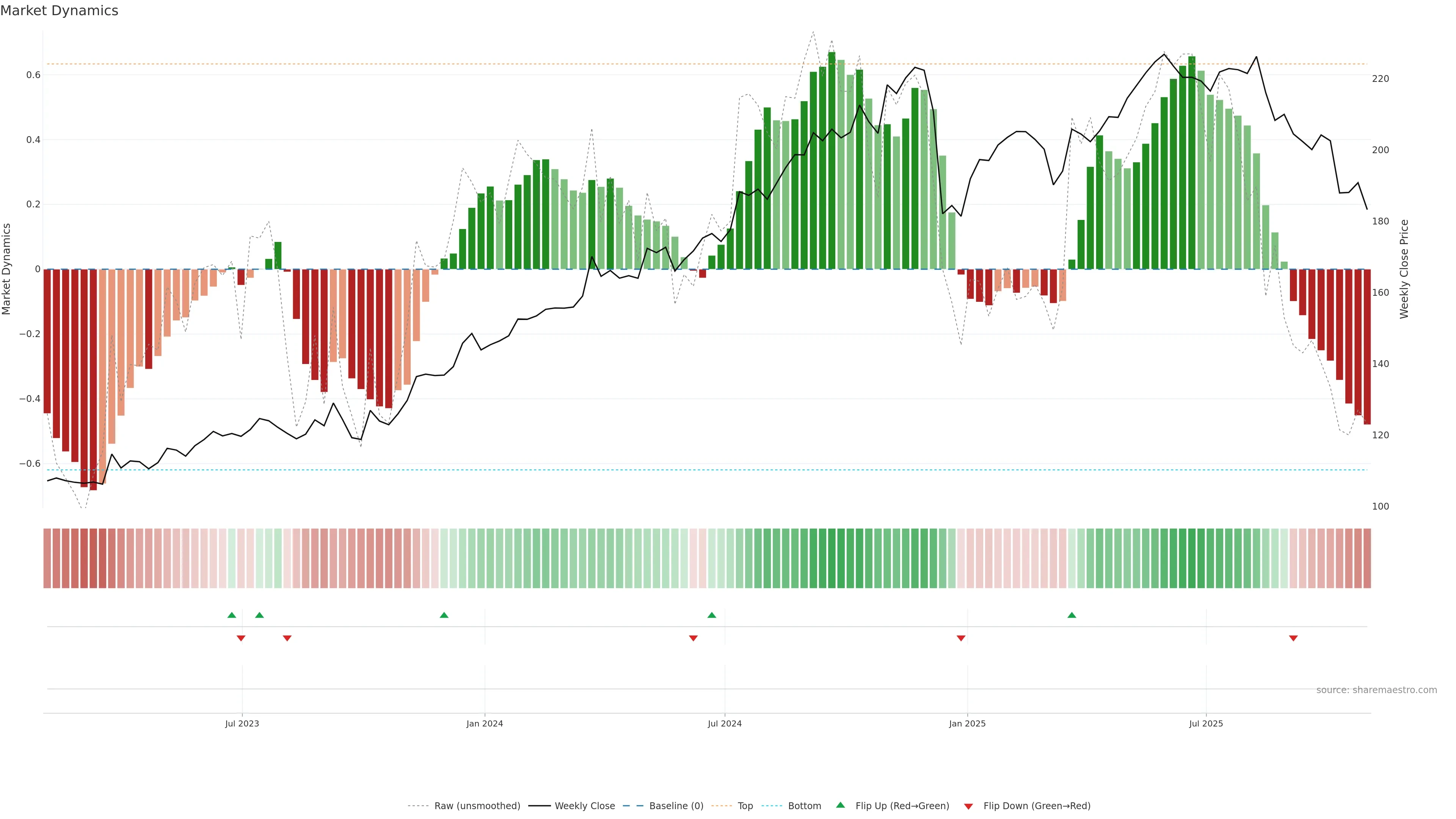Click the Weekly Close Price axis title
The height and width of the screenshot is (819, 1456).
[1404, 269]
